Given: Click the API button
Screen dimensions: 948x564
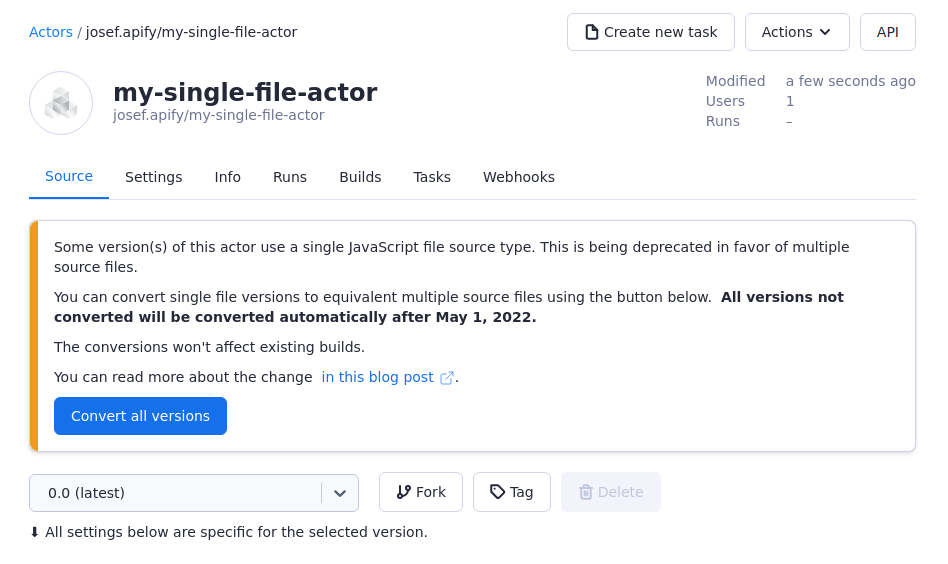Looking at the screenshot, I should (888, 32).
